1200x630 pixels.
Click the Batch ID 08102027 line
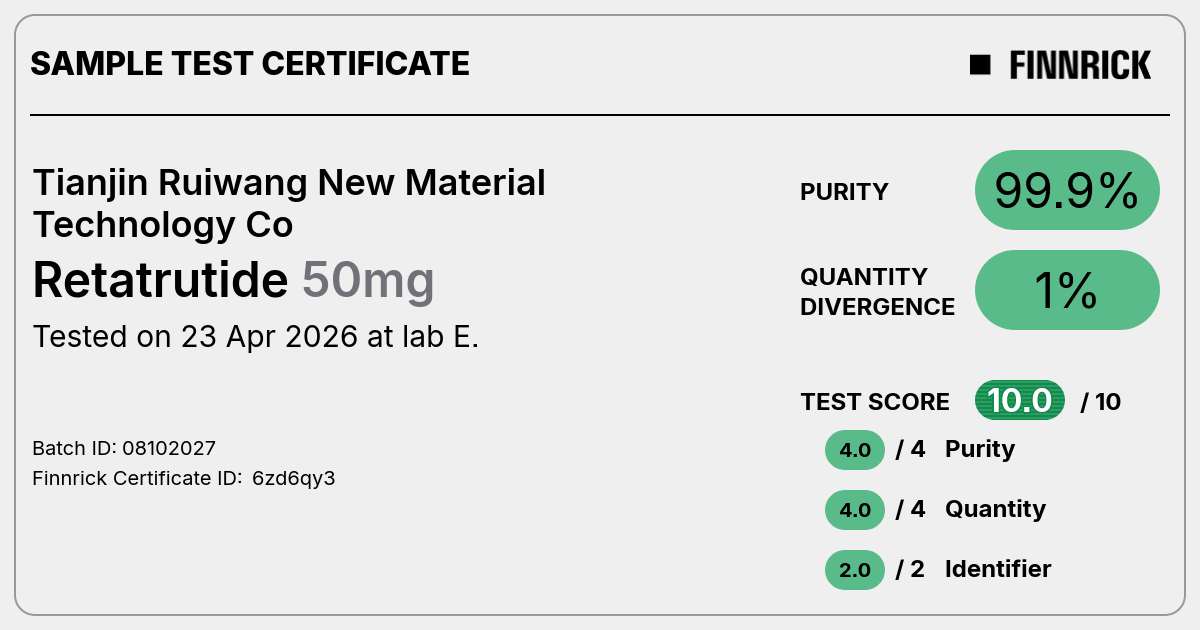pyautogui.click(x=124, y=448)
